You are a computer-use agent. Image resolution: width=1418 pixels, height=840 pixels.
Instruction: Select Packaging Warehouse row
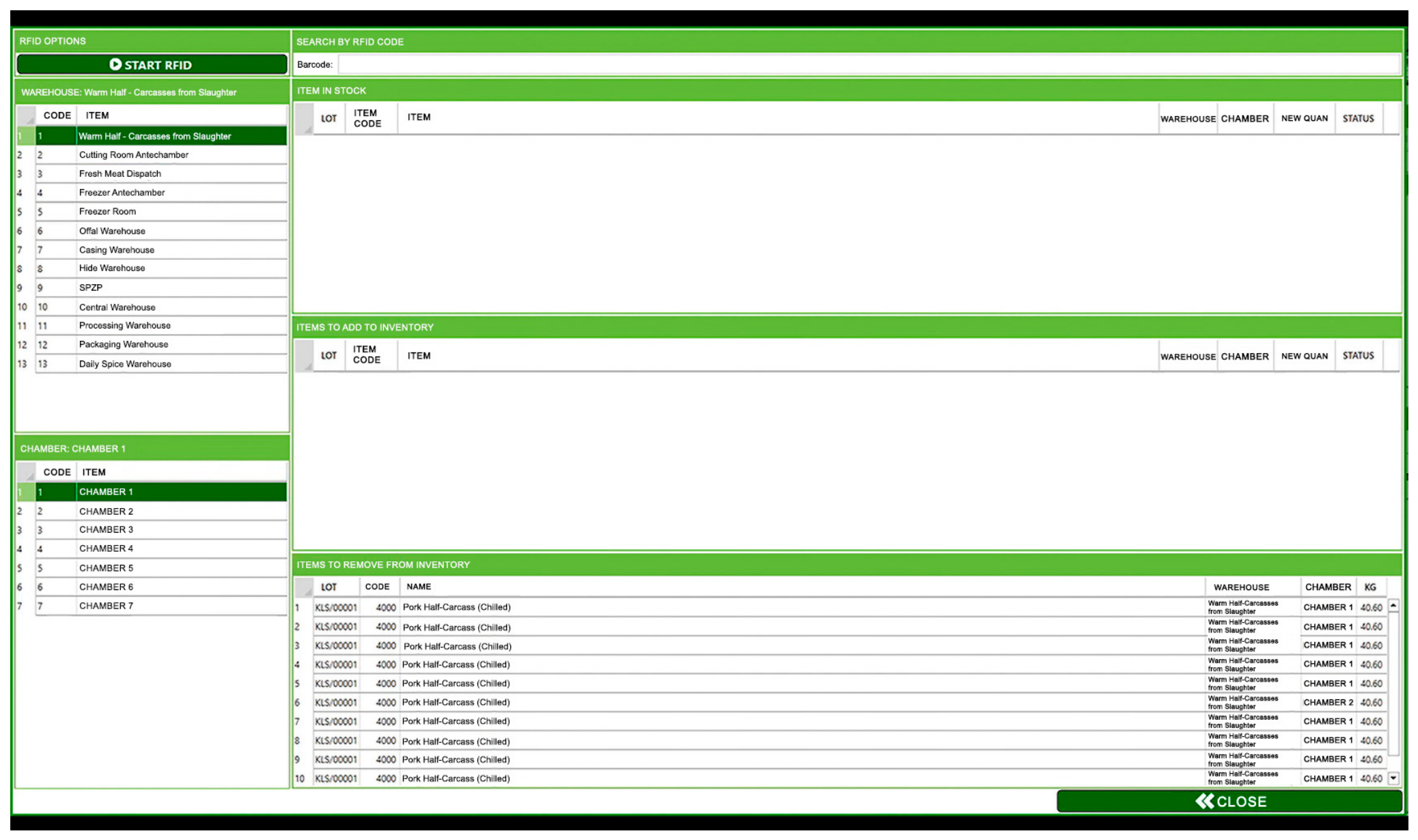(x=152, y=345)
